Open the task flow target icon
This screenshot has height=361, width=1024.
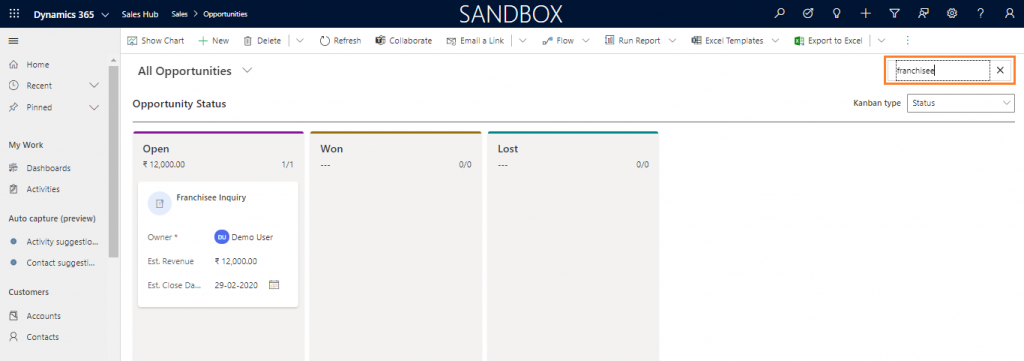(x=808, y=14)
